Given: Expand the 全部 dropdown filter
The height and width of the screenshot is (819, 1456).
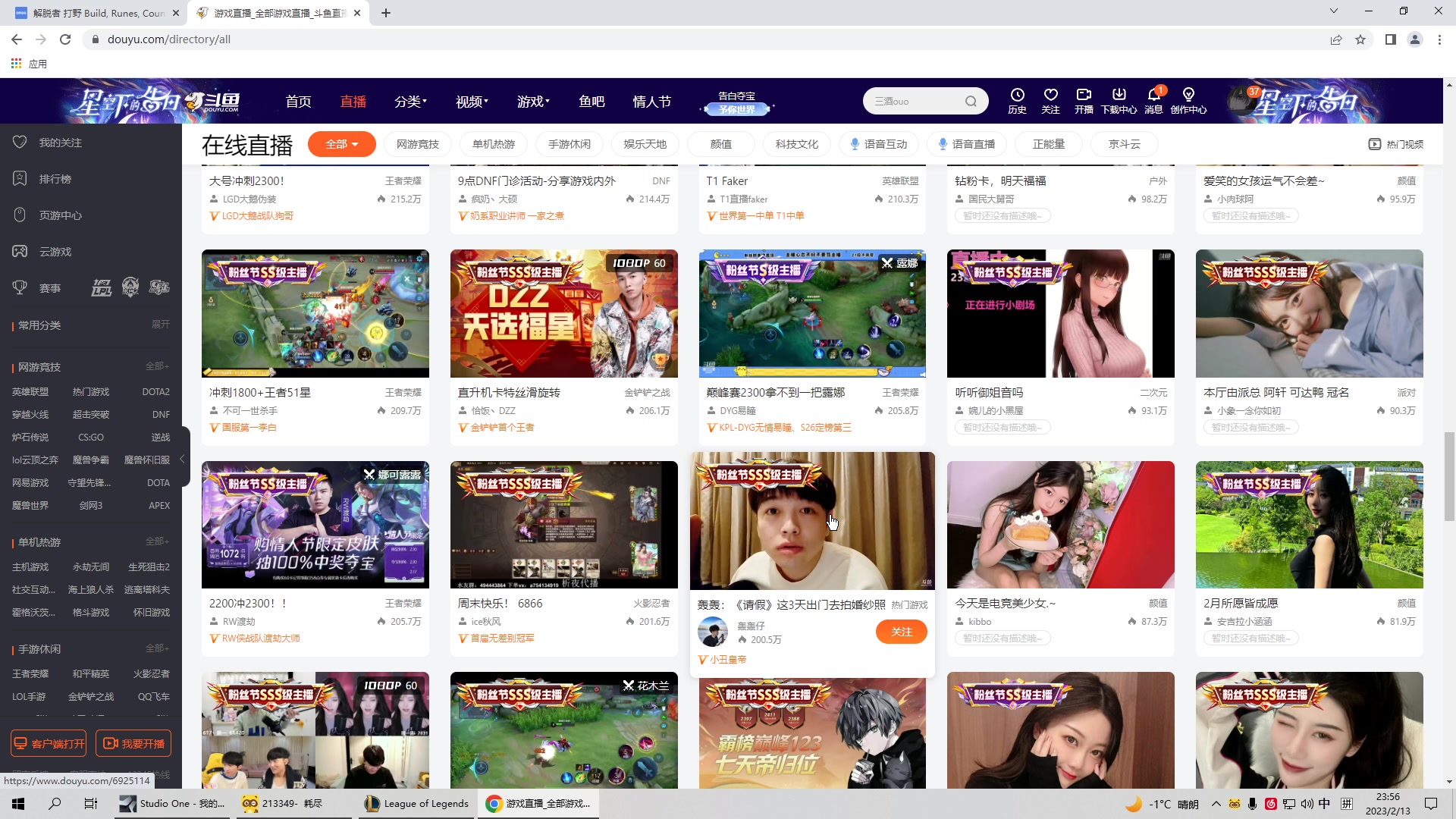Looking at the screenshot, I should (x=341, y=144).
